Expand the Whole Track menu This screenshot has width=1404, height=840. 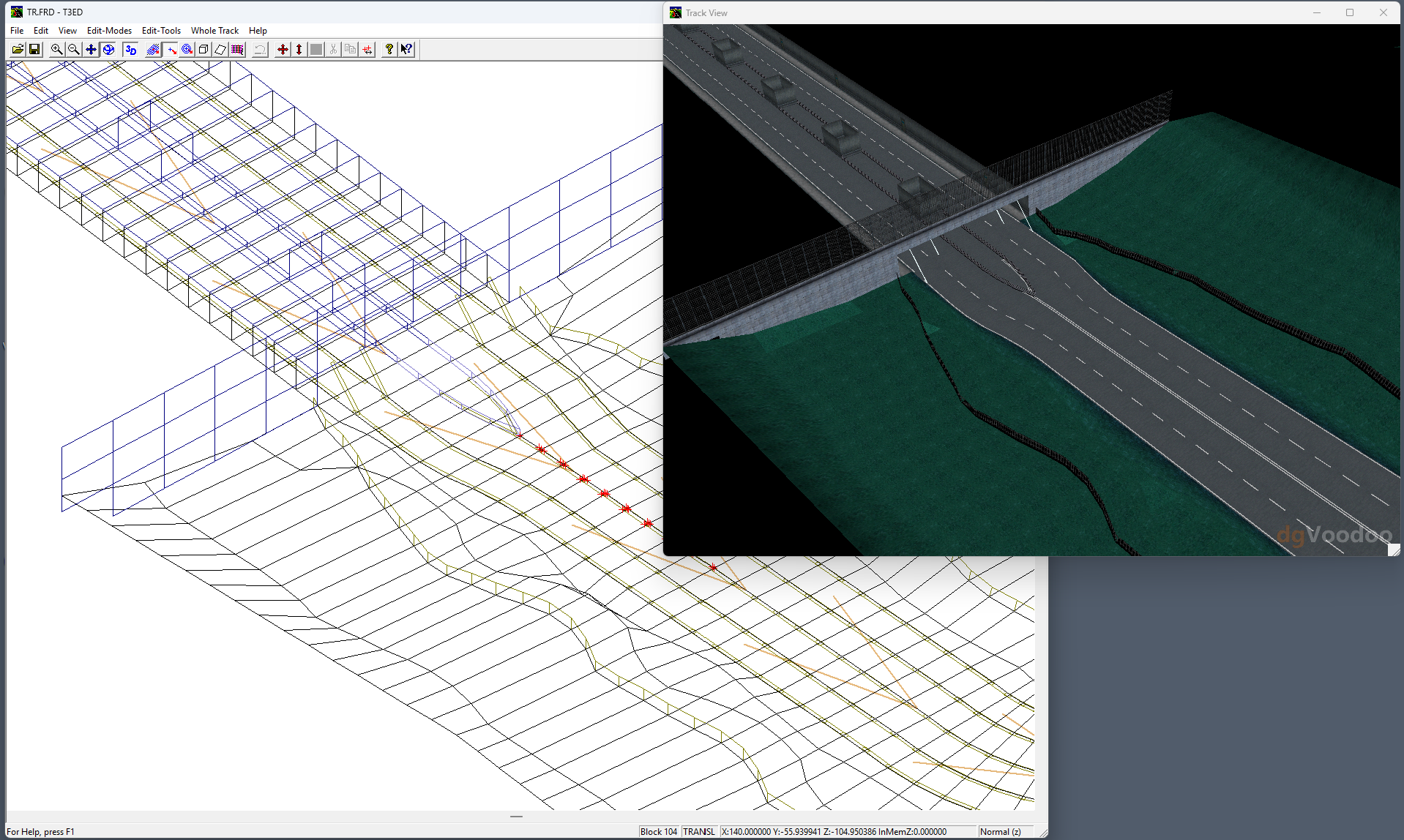click(214, 31)
